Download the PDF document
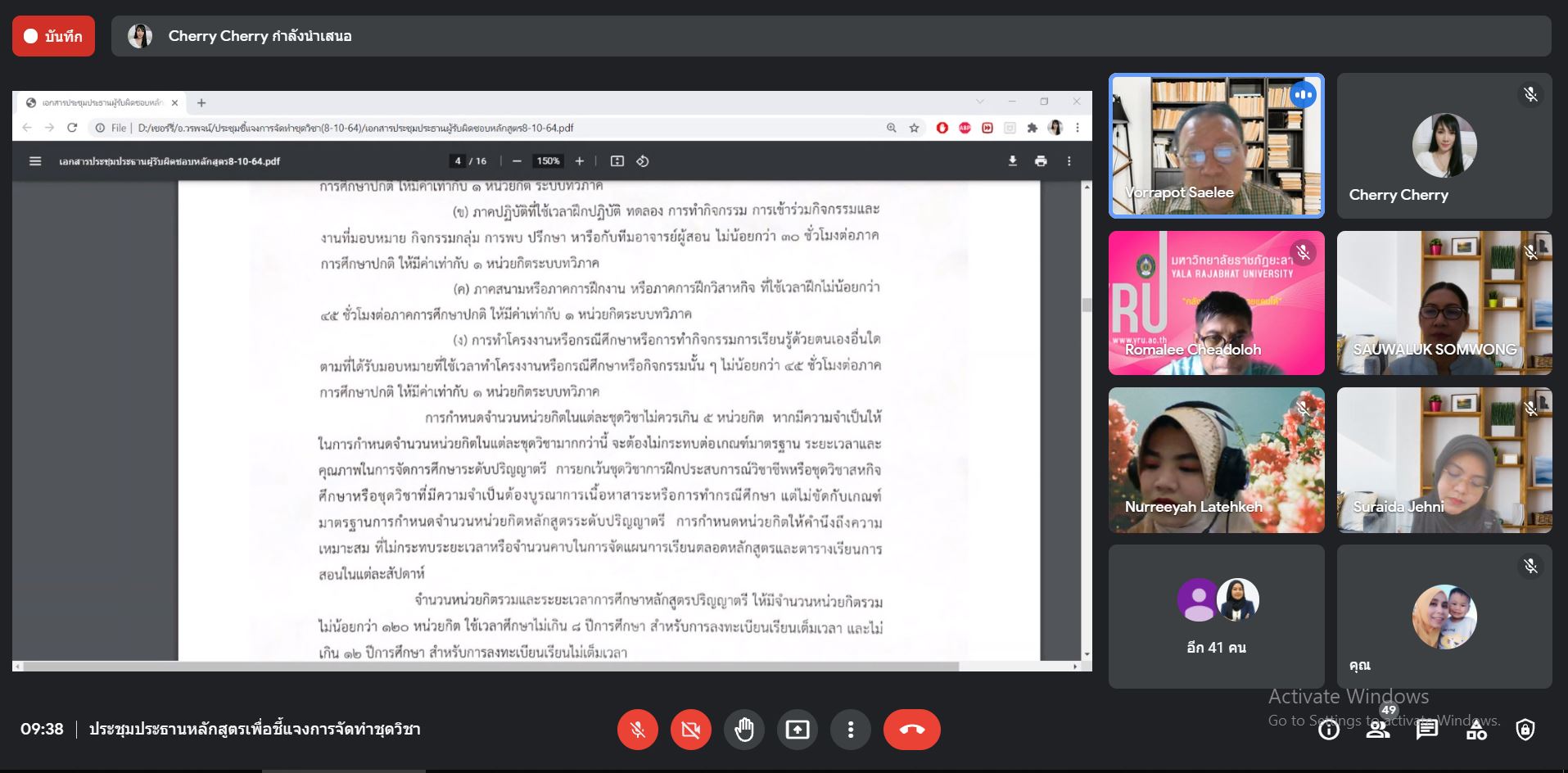The height and width of the screenshot is (773, 1568). (x=1012, y=161)
